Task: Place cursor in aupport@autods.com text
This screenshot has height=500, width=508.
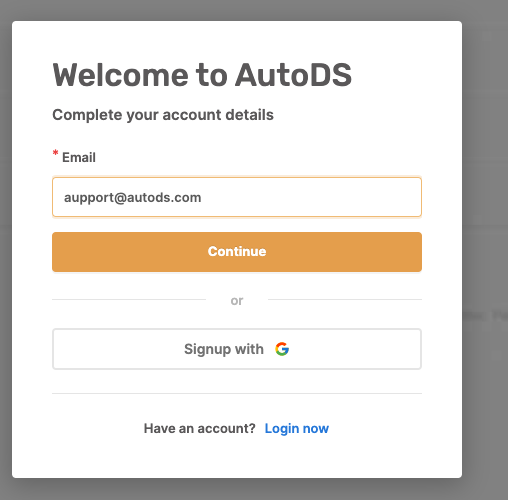Action: point(132,198)
